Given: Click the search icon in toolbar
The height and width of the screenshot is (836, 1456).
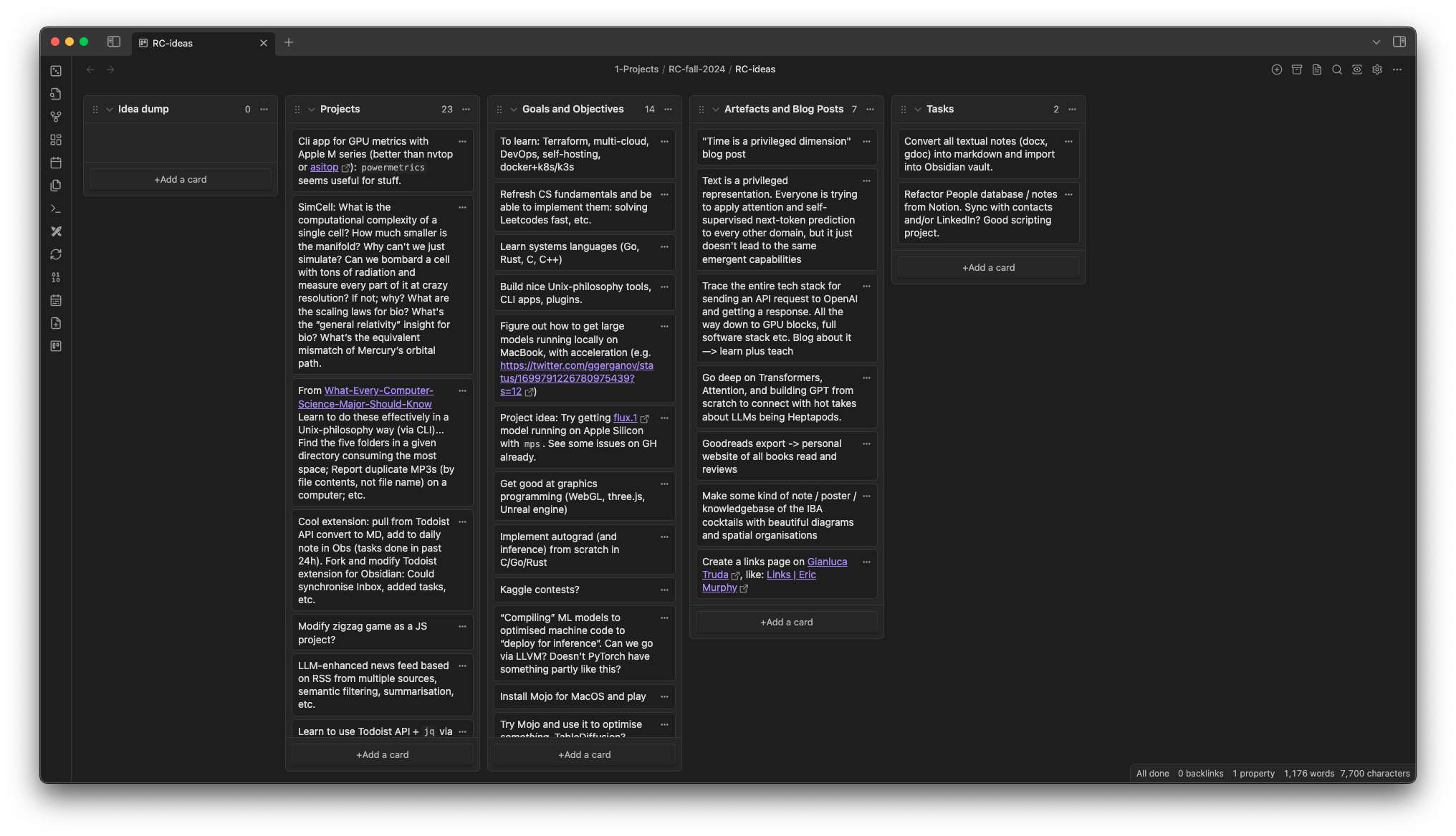Looking at the screenshot, I should (x=1338, y=69).
